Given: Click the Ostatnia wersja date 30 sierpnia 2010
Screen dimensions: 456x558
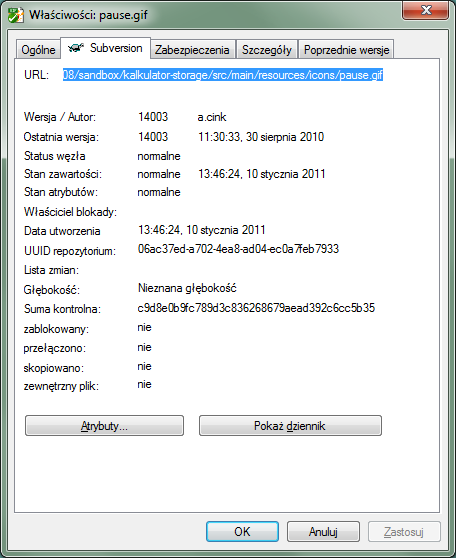Looking at the screenshot, I should click(x=285, y=137).
